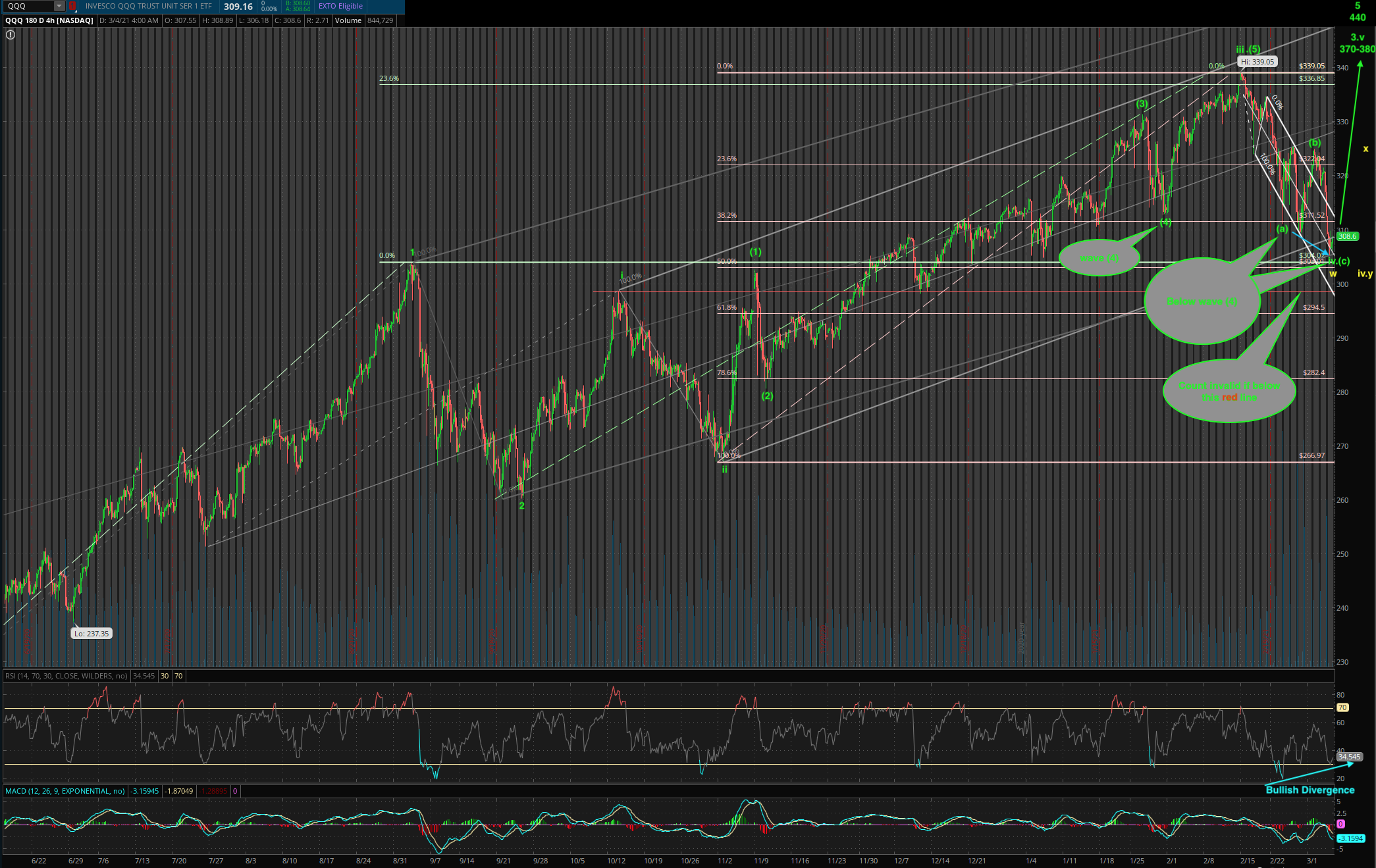Click the chart alert exclamation icon
Screen dimensions: 1376x868
point(11,35)
